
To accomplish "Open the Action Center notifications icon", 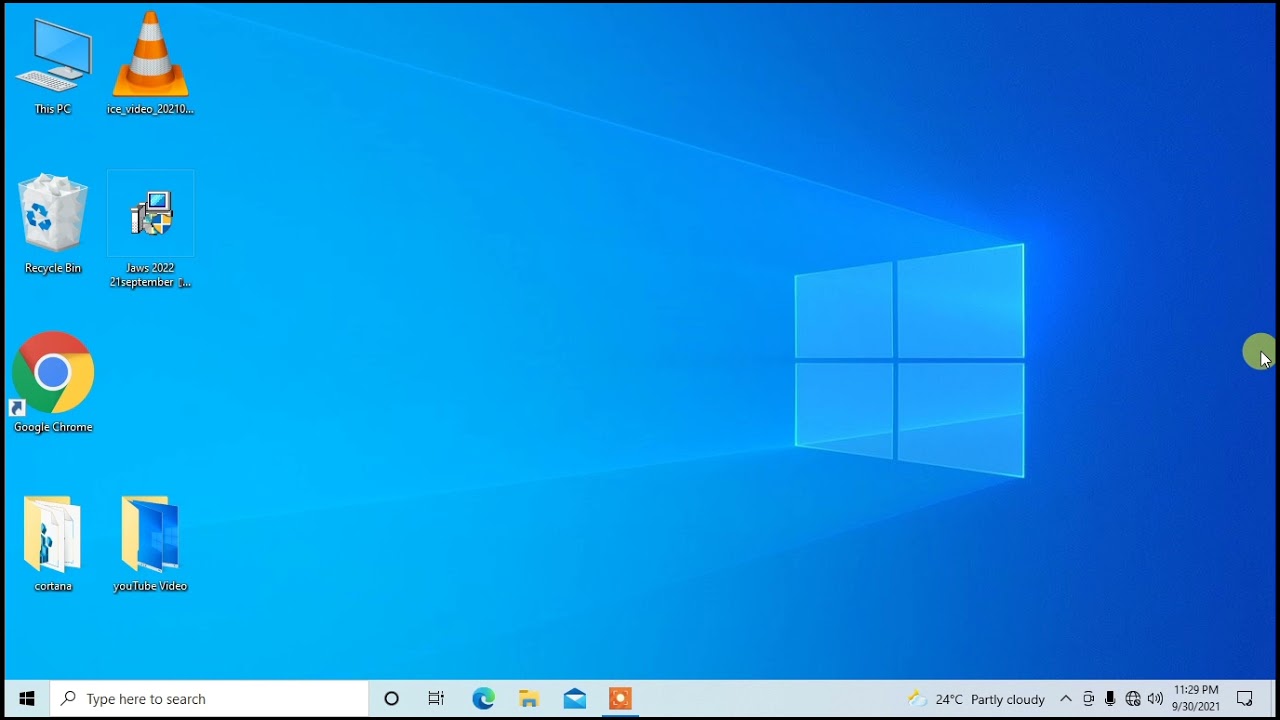I will point(1245,699).
